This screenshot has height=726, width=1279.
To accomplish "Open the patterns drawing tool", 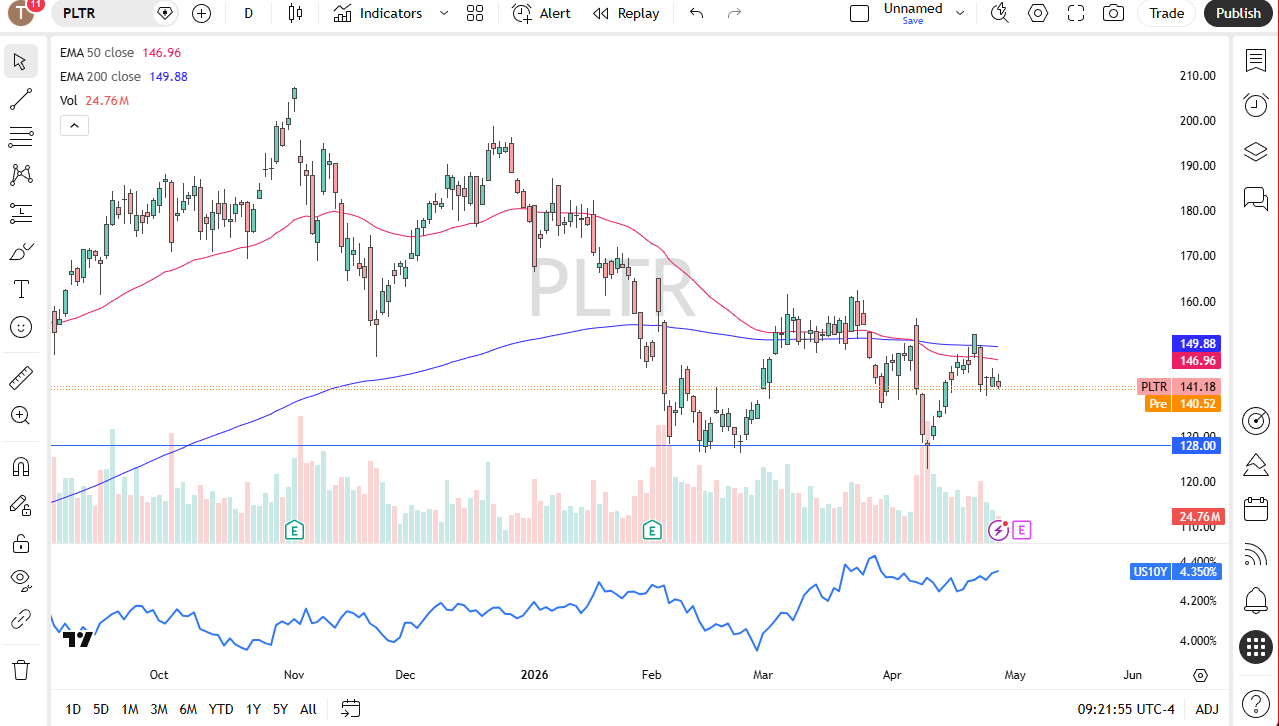I will (x=21, y=175).
